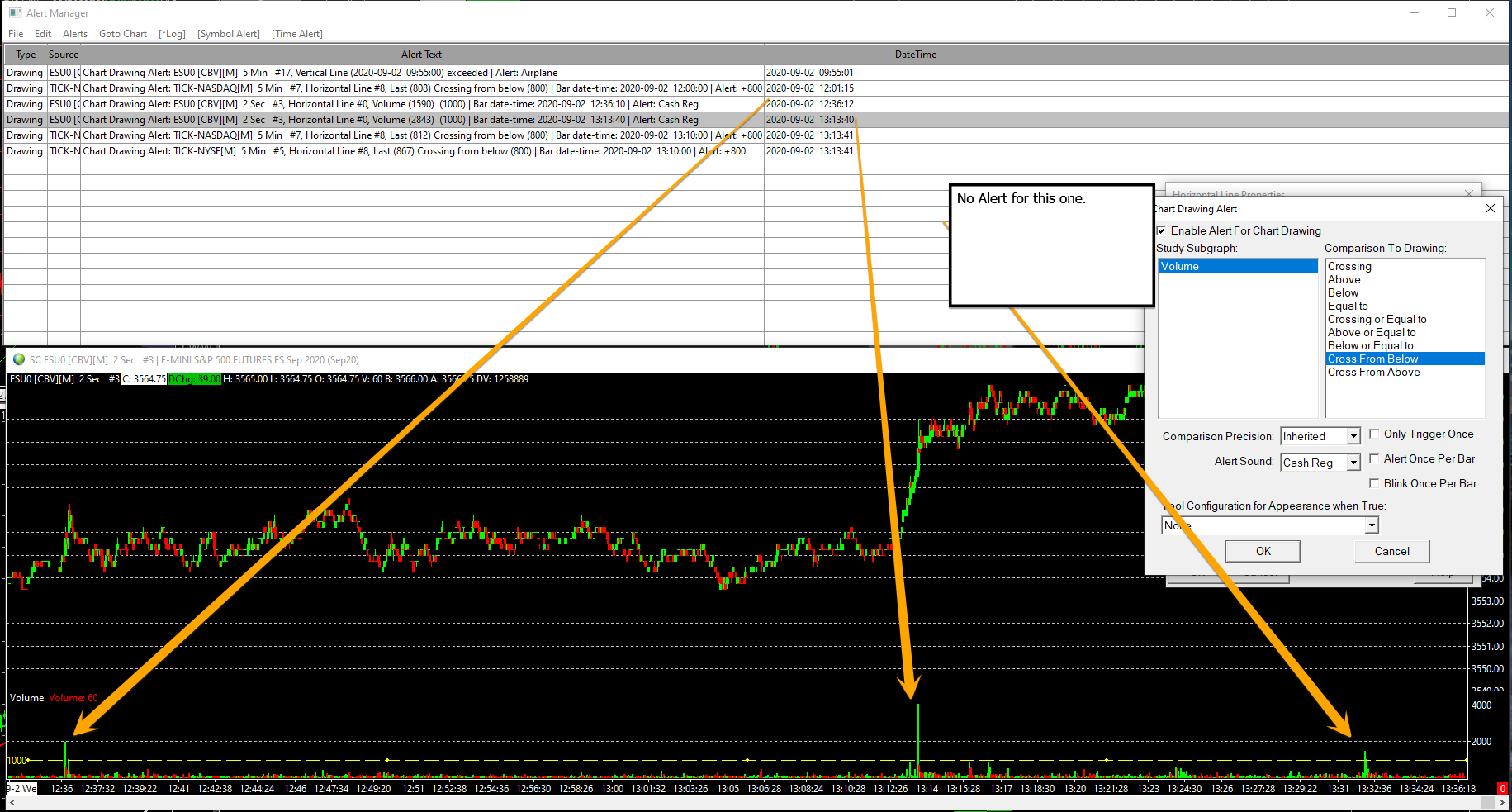
Task: Click the 1000 volume line label
Action: pos(17,761)
